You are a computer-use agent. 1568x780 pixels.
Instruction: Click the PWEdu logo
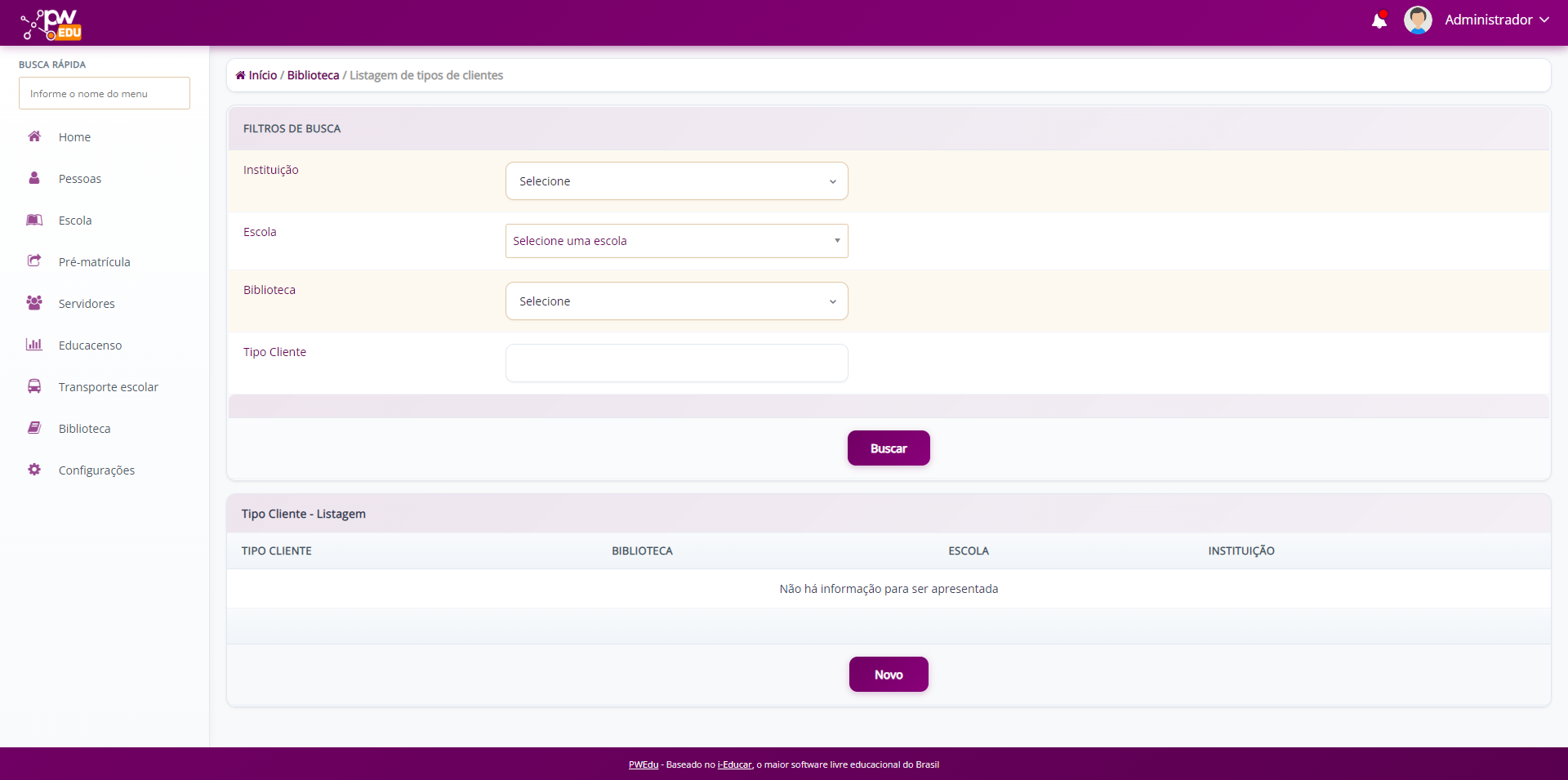(x=49, y=23)
